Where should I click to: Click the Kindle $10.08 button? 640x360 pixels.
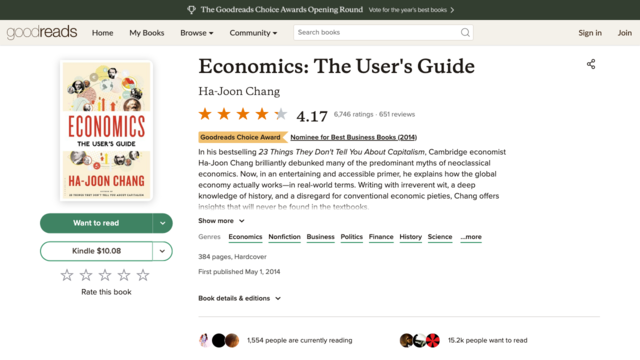click(x=96, y=251)
